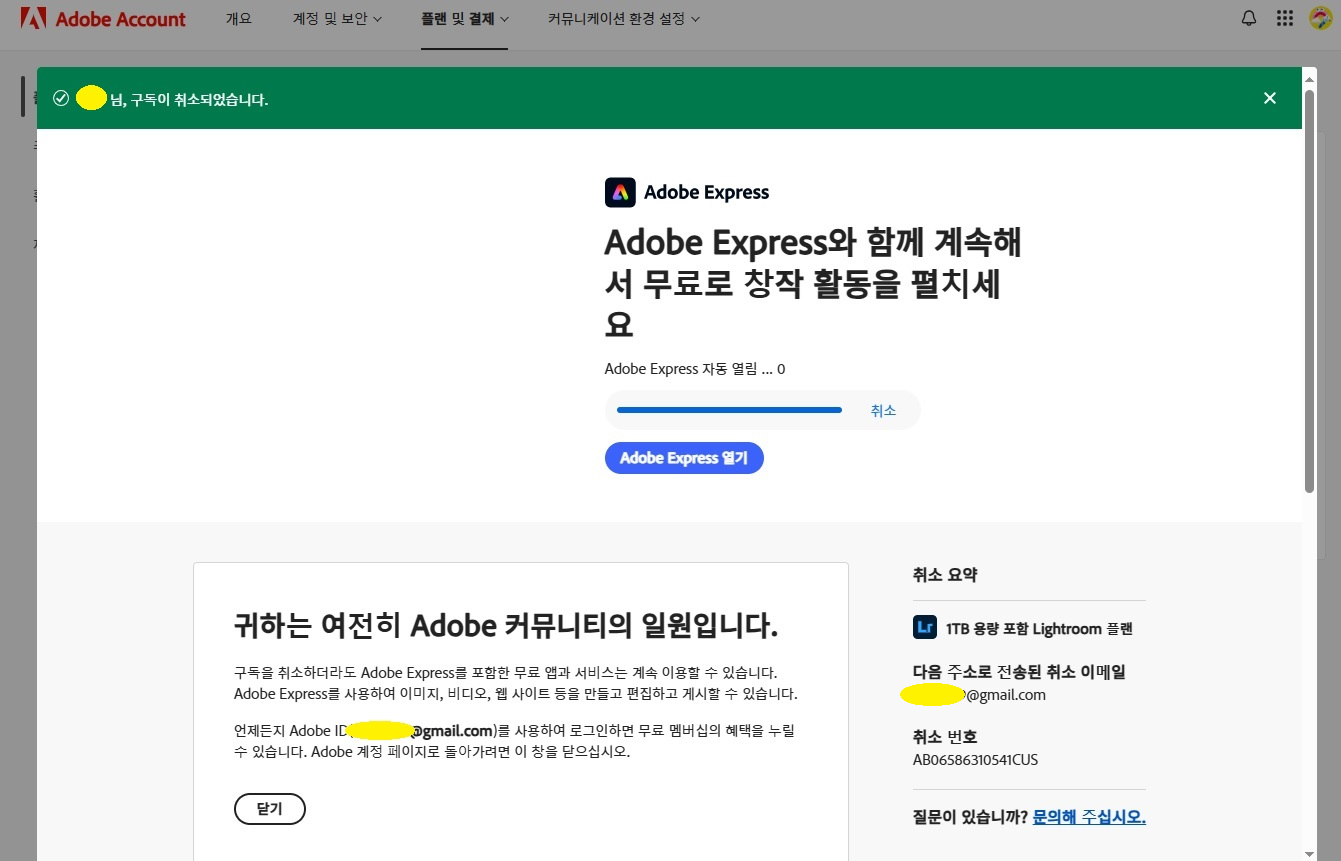
Task: Click 다음 주소로 전송된 취소 이메일 label
Action: point(1020,672)
